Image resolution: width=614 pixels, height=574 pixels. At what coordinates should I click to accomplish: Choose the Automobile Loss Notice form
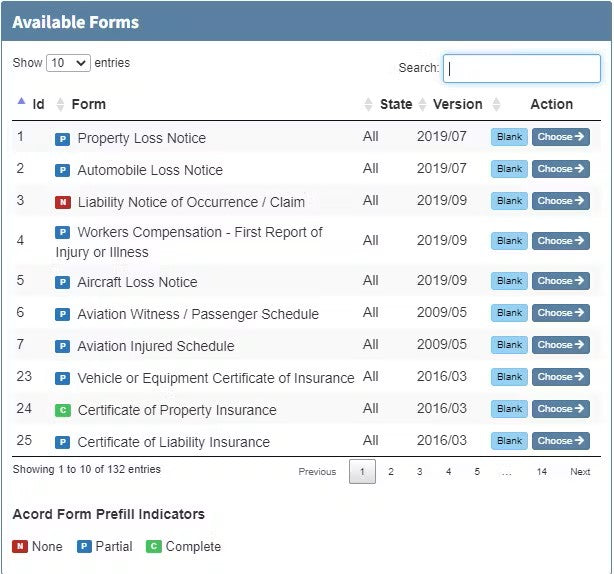click(560, 169)
